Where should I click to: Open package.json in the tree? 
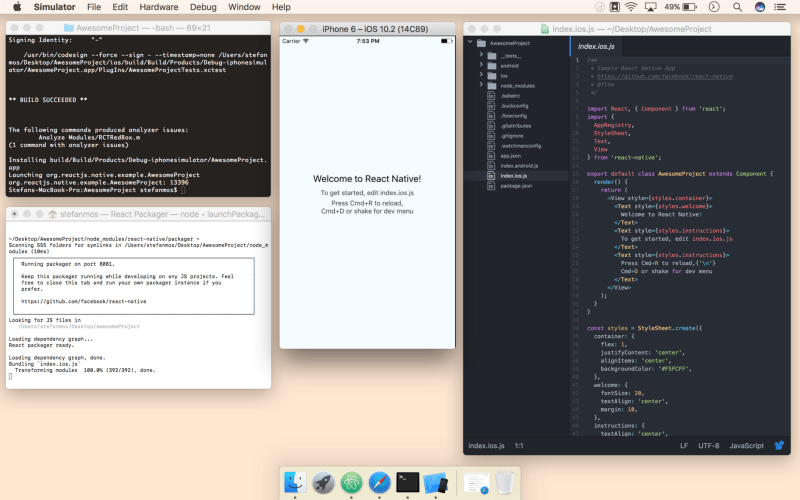pos(516,186)
